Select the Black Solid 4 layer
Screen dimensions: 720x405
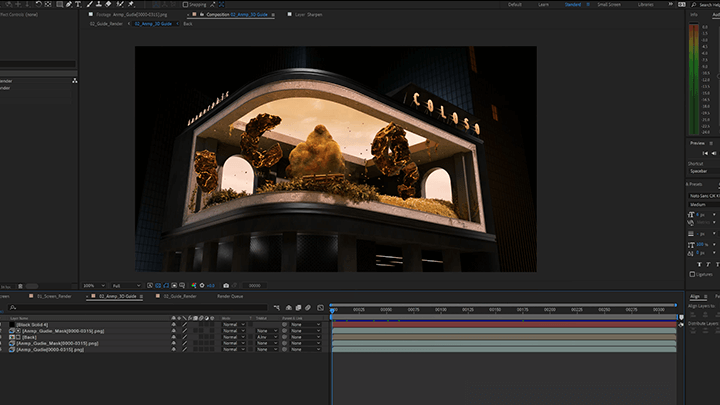[32, 325]
